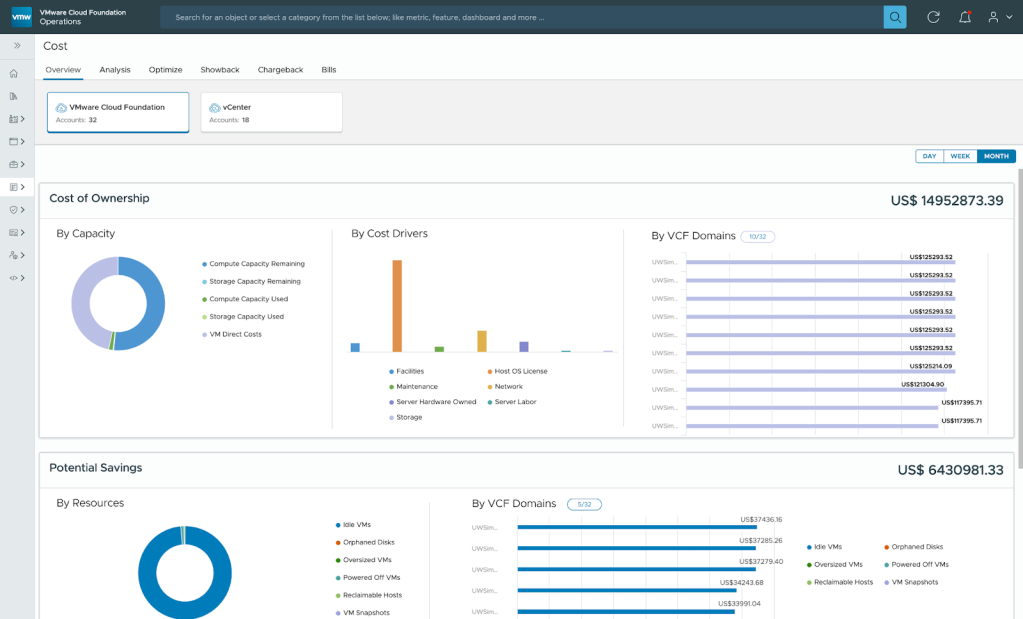Switch time range to WEEK
Image resolution: width=1023 pixels, height=619 pixels.
[960, 156]
